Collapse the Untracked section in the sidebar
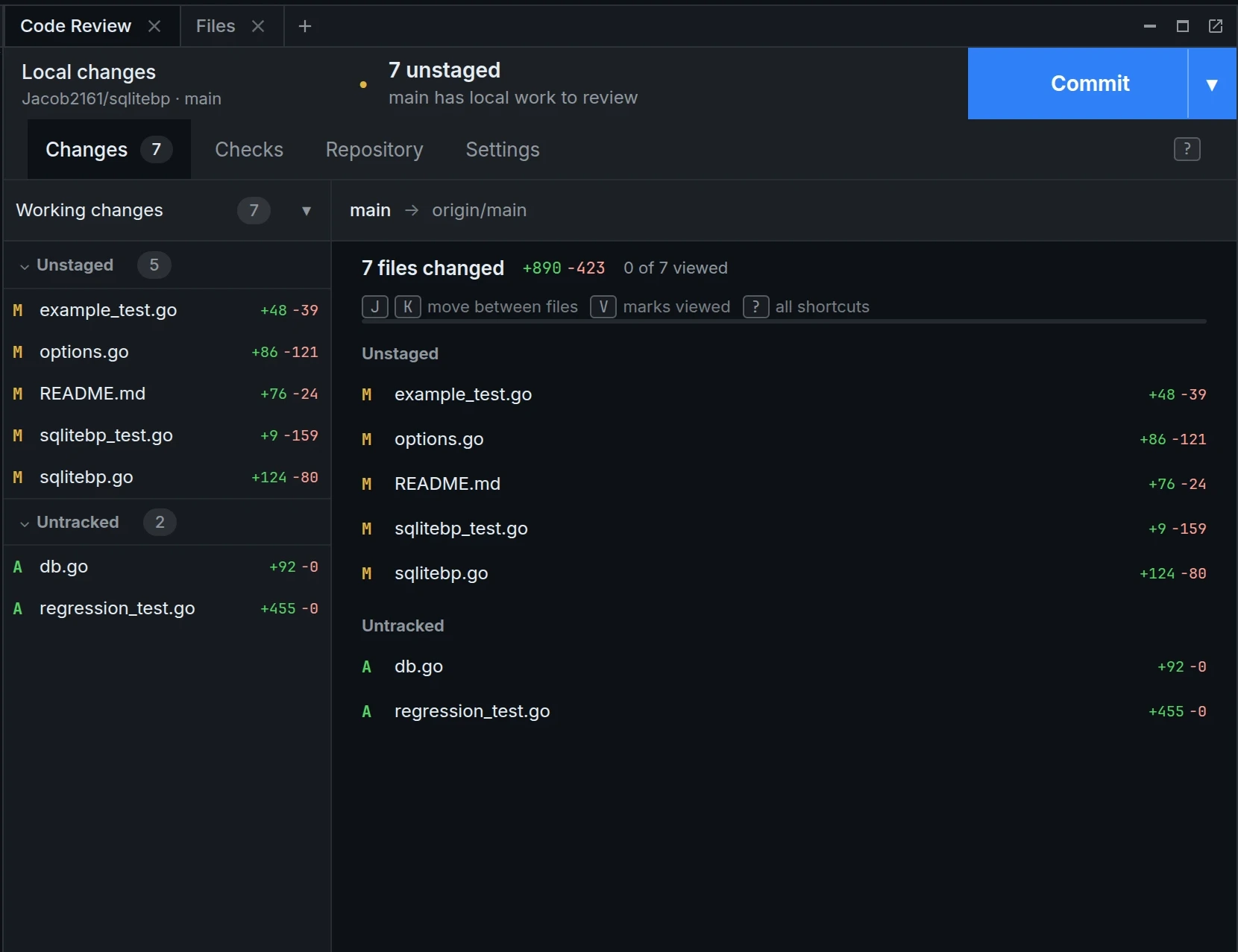Viewport: 1238px width, 952px height. [25, 523]
